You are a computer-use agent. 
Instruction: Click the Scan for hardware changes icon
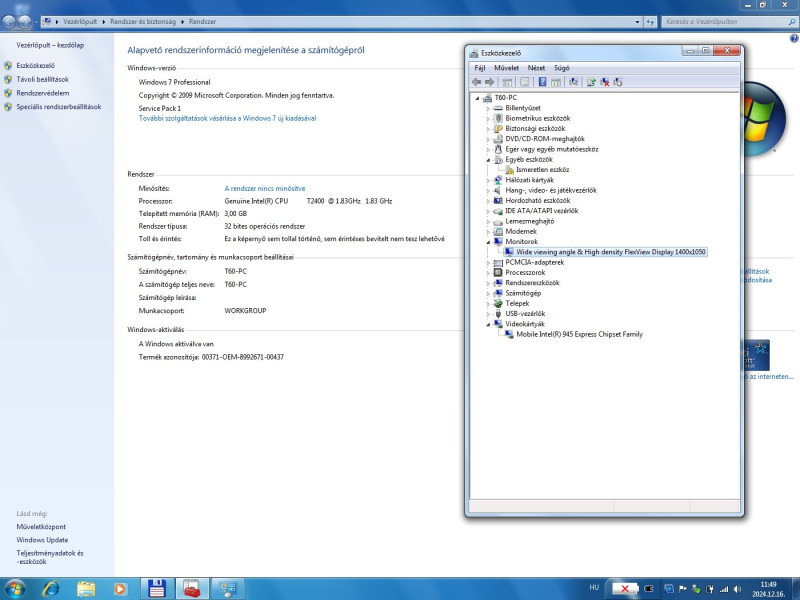(x=573, y=82)
